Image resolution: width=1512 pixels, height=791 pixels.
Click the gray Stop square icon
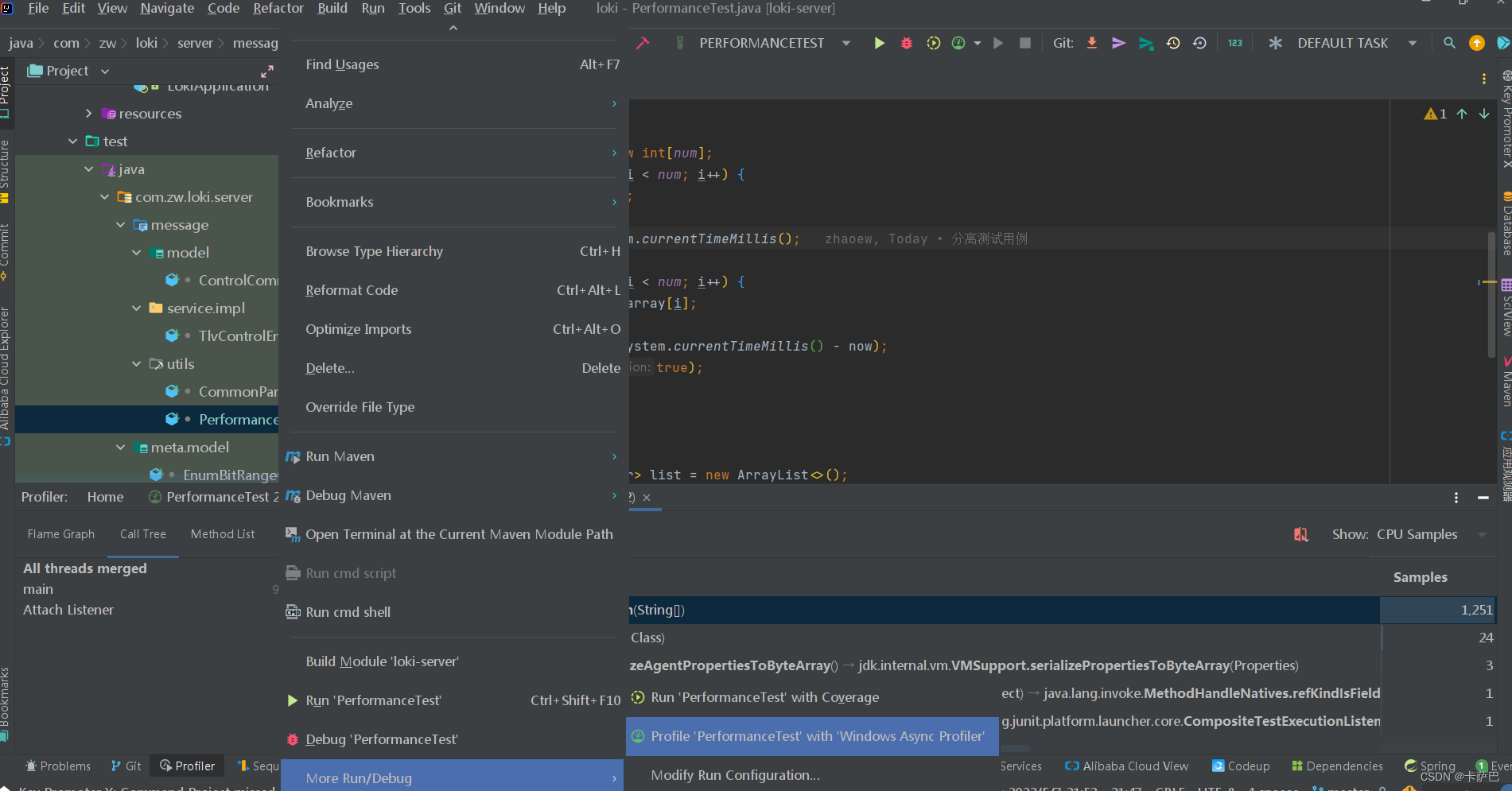(1025, 43)
